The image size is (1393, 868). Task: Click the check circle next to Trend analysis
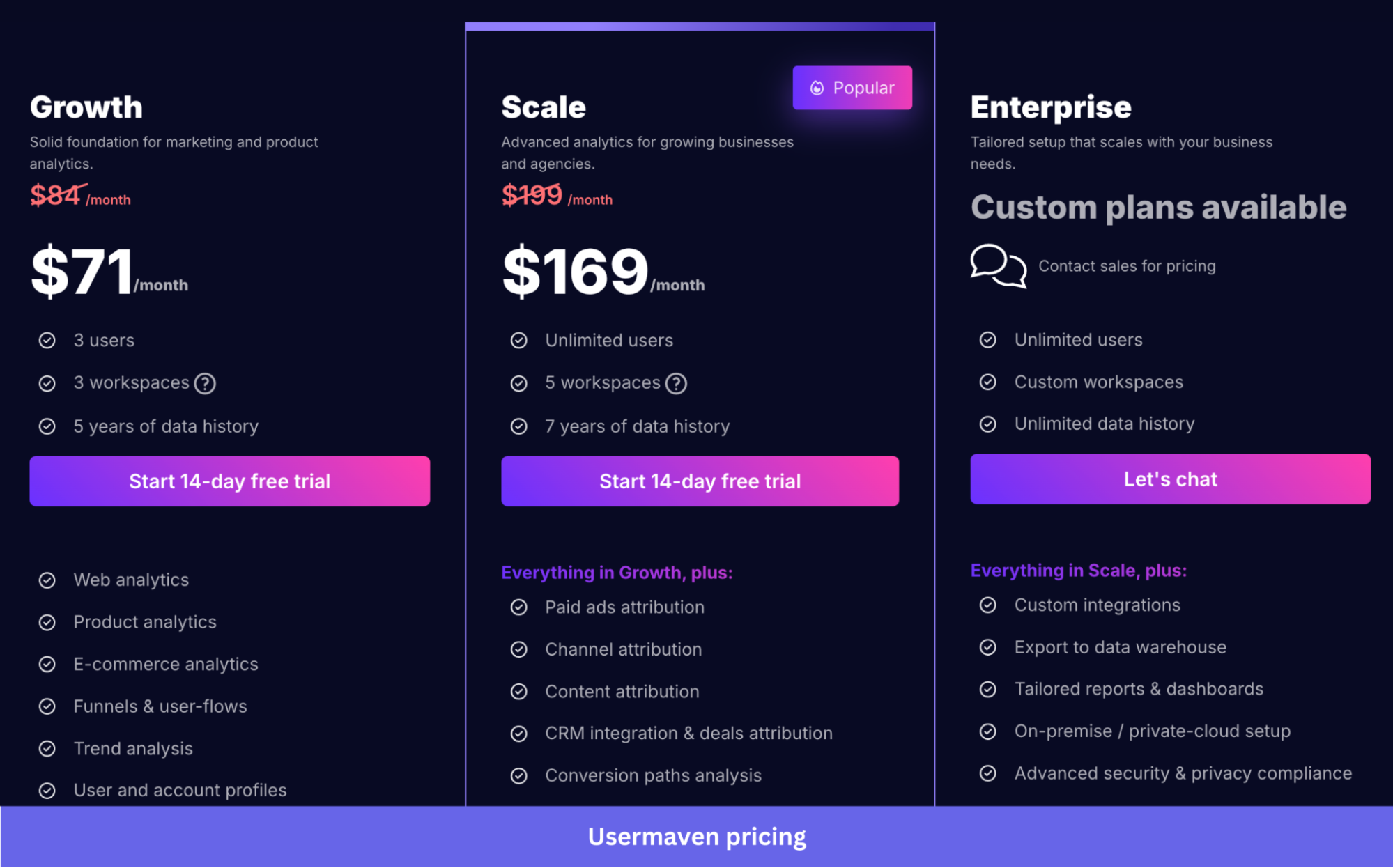(47, 748)
